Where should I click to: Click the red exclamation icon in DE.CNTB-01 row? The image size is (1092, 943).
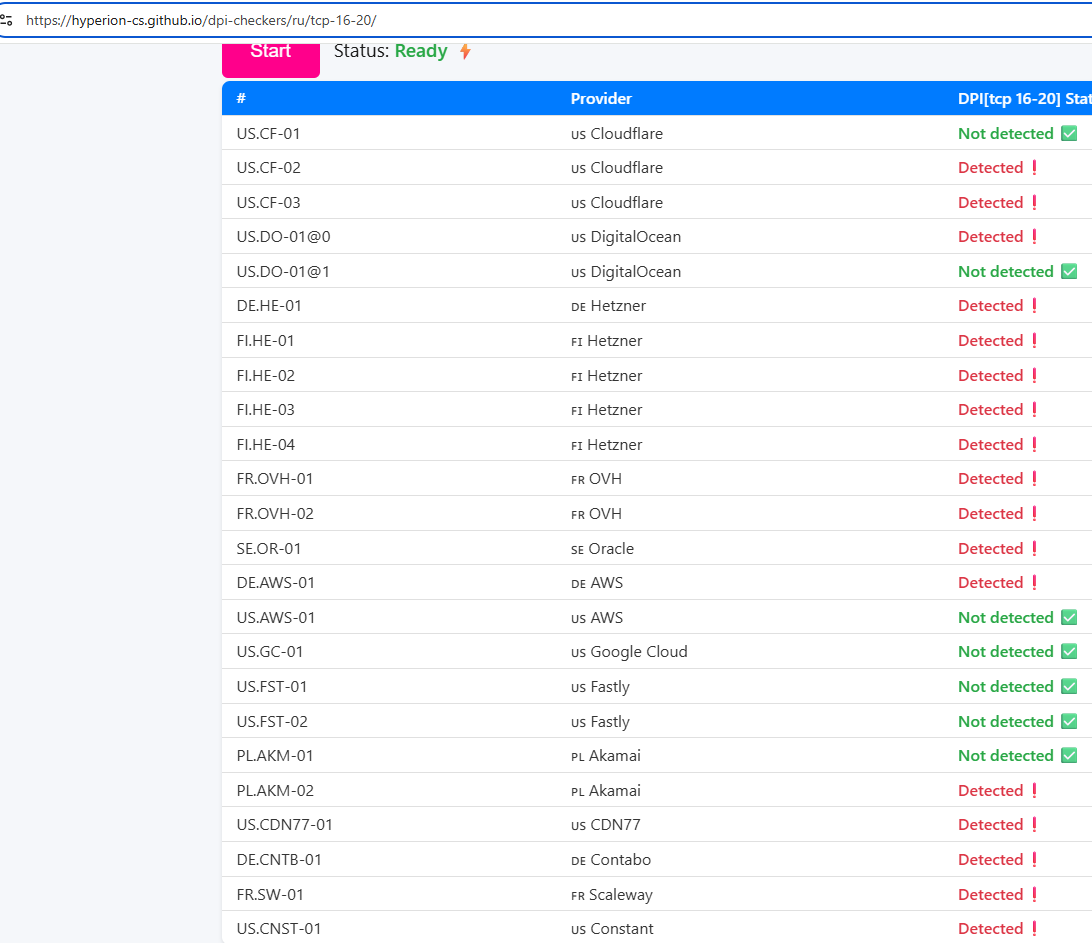(1034, 859)
